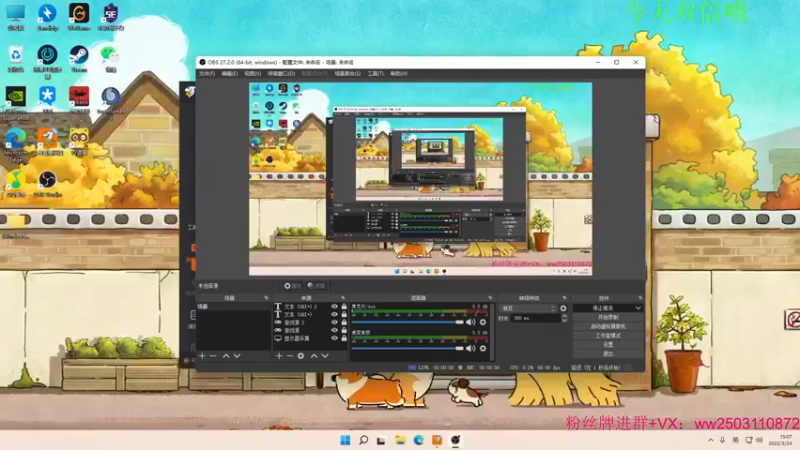Move the scene down in Scenes panel

[237, 356]
